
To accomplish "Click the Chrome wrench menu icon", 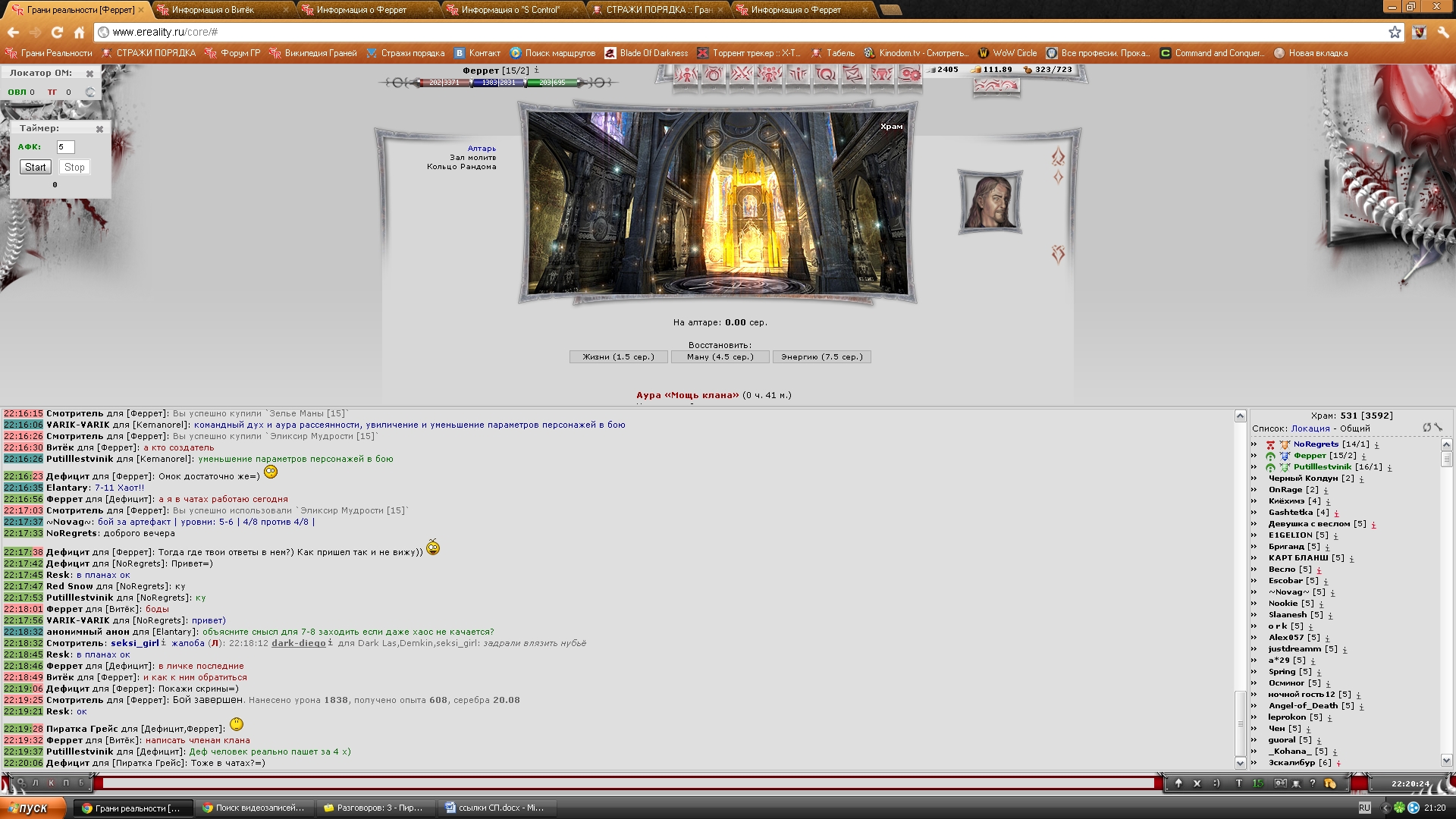I will click(x=1443, y=32).
